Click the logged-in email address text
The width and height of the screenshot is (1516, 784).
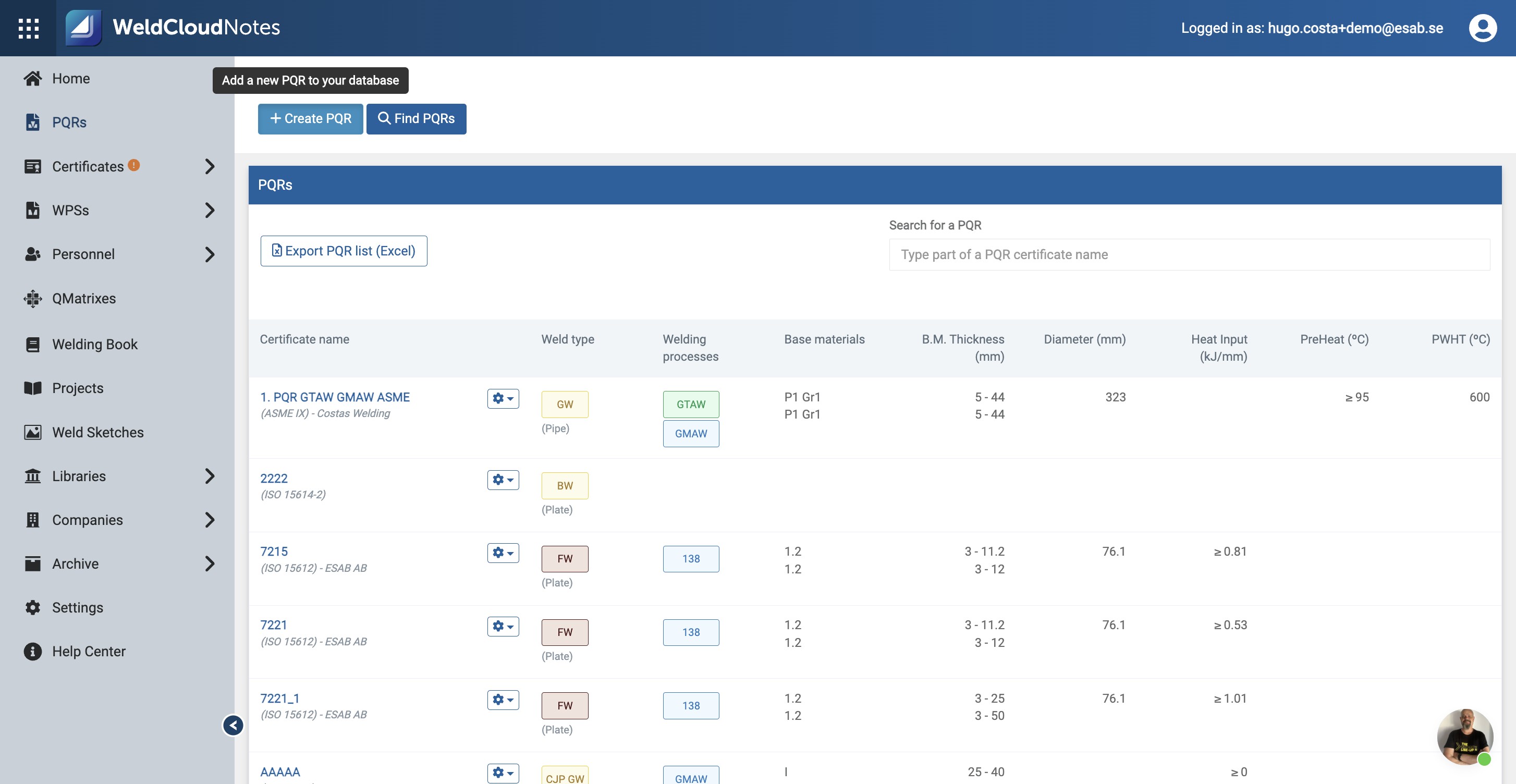(x=1355, y=28)
